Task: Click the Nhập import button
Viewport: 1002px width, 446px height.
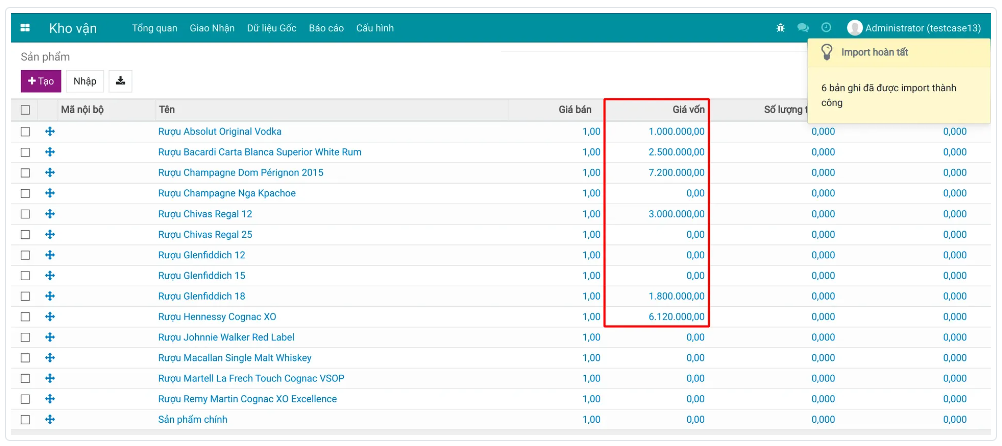Action: [x=85, y=81]
